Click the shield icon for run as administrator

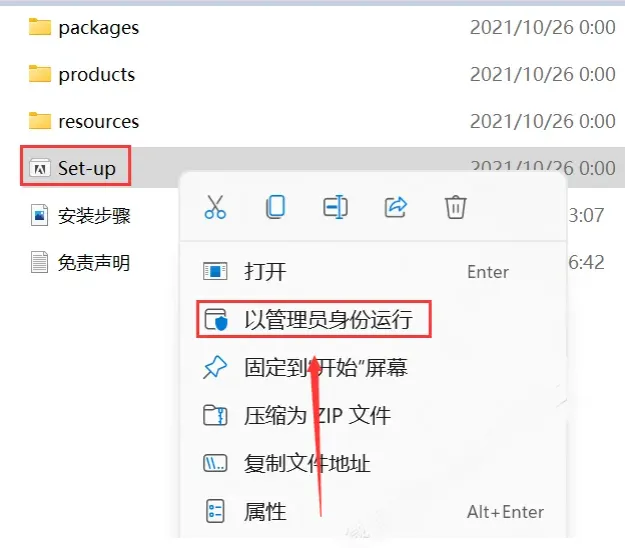coord(216,320)
